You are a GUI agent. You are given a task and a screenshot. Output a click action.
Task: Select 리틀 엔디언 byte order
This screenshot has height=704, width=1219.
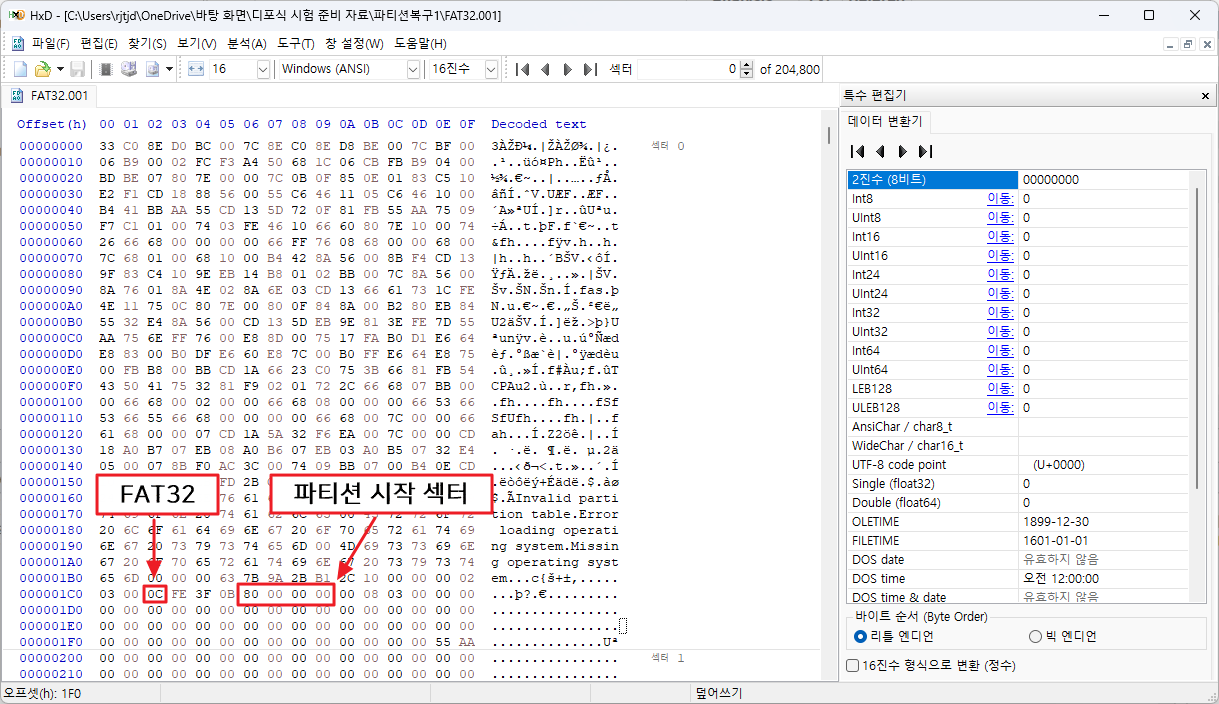click(x=895, y=636)
